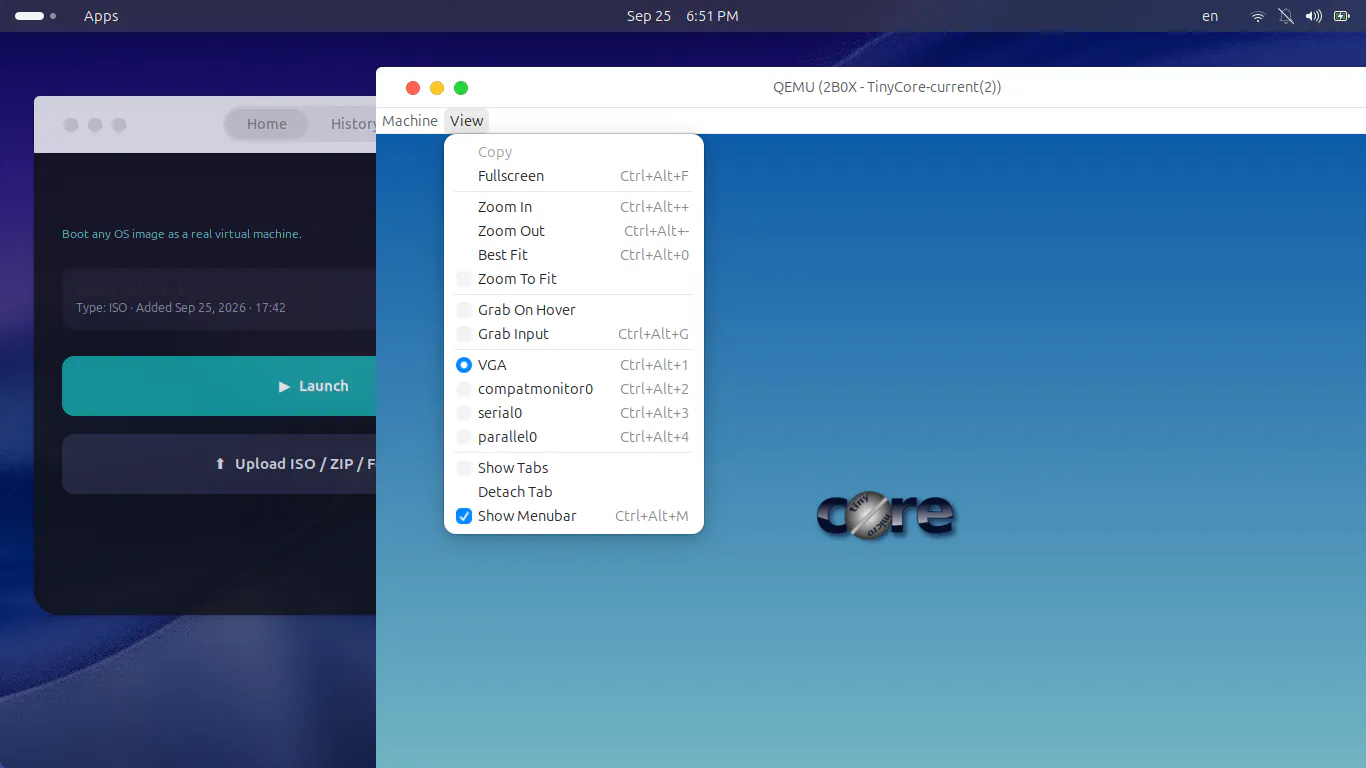Image resolution: width=1366 pixels, height=768 pixels.
Task: Switch to the serial0 console
Action: tap(574, 413)
